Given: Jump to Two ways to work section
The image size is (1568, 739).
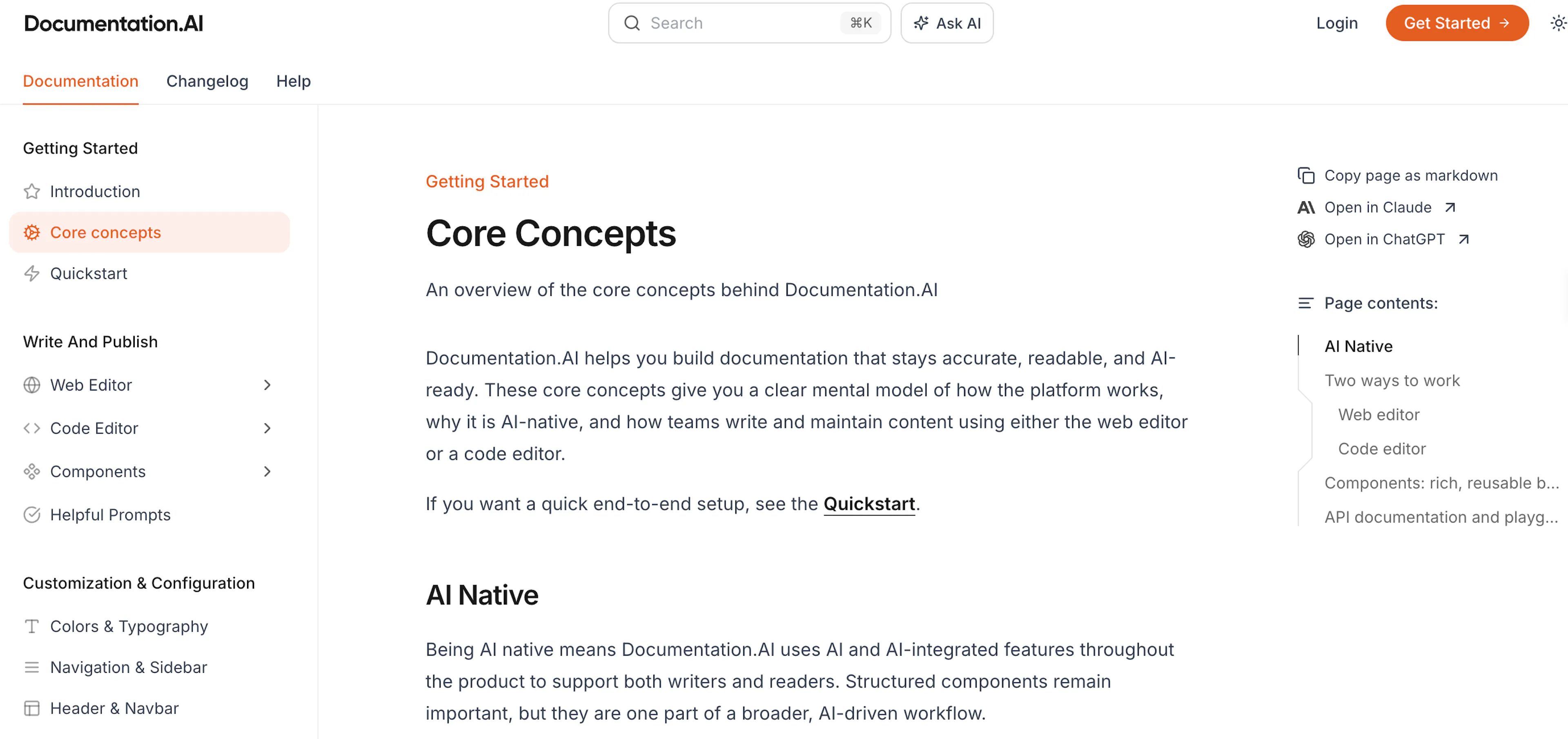Looking at the screenshot, I should click(1392, 380).
